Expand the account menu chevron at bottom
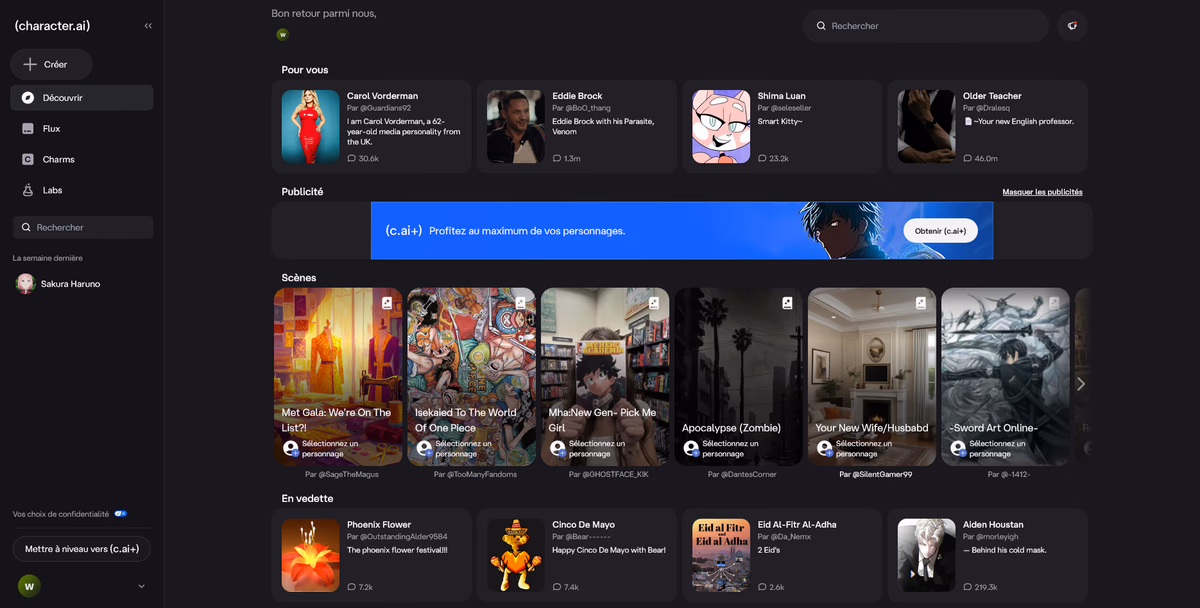 coord(141,586)
